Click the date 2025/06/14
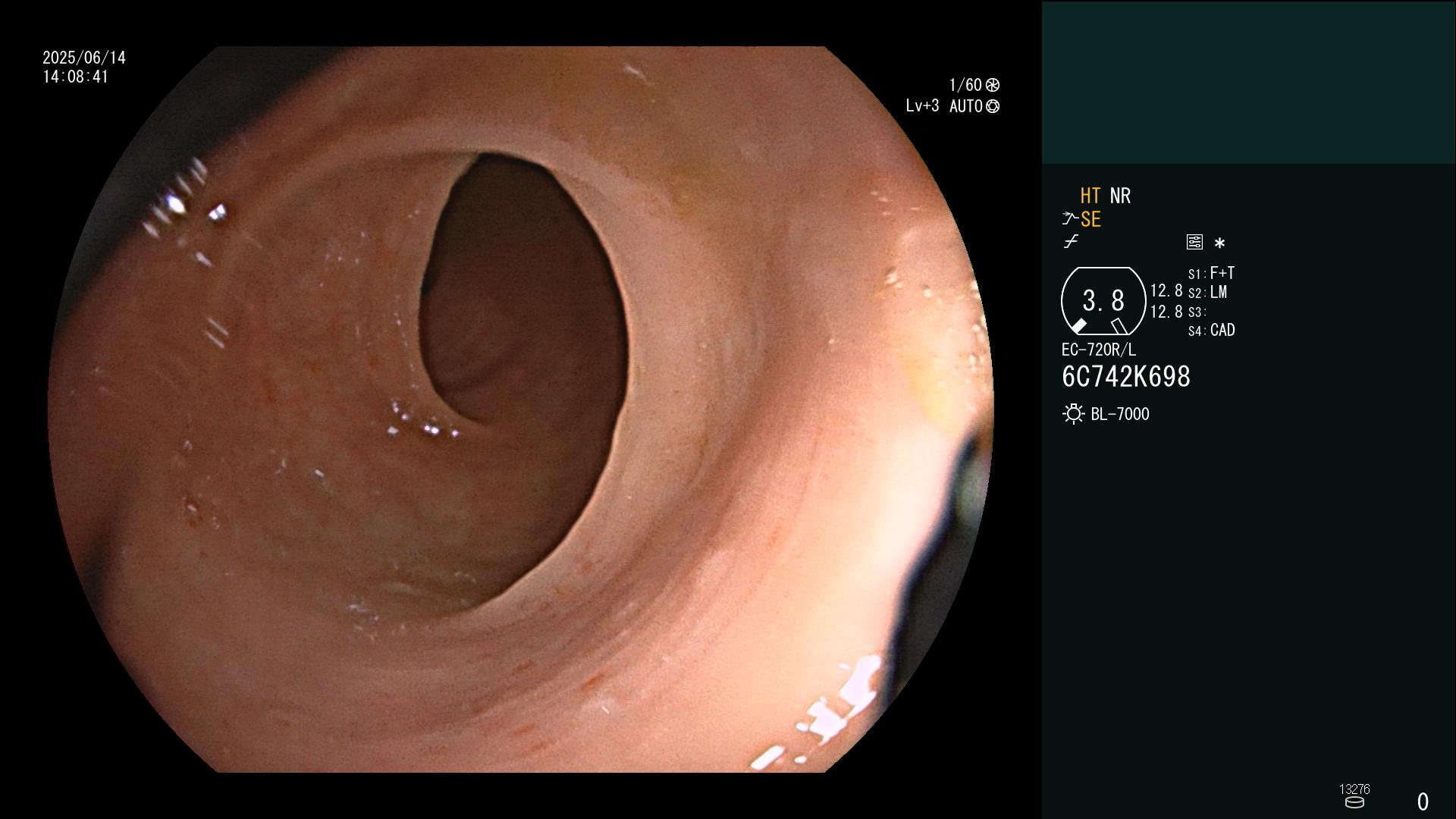 [84, 58]
